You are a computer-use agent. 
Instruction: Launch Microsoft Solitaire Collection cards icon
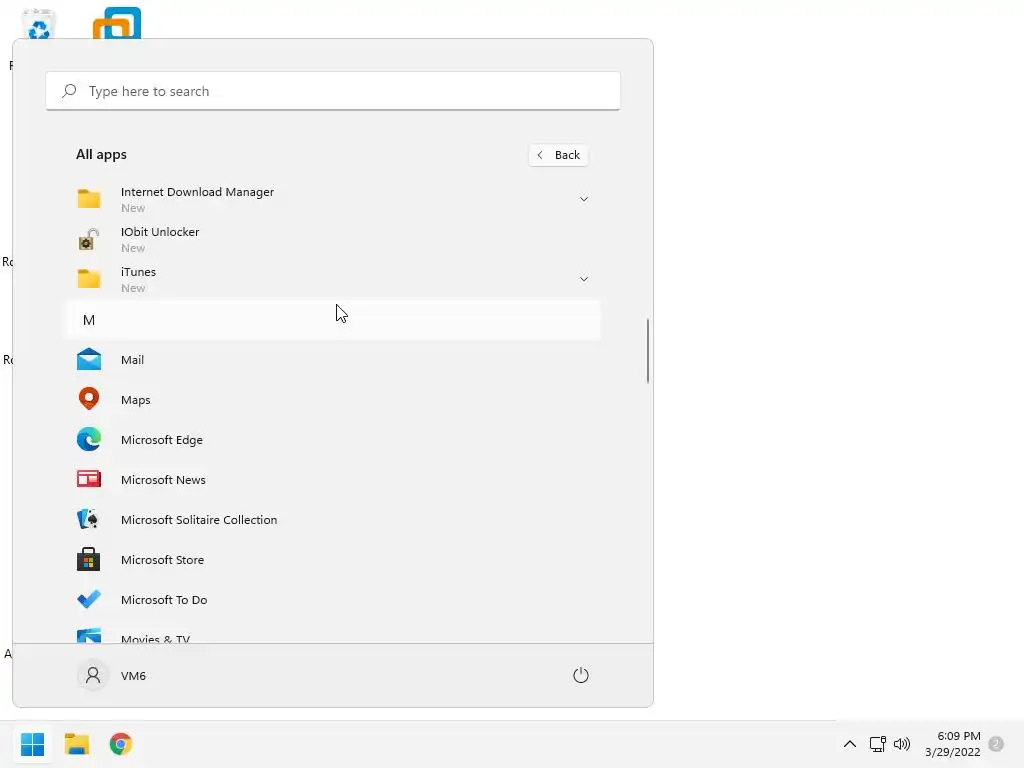89,519
